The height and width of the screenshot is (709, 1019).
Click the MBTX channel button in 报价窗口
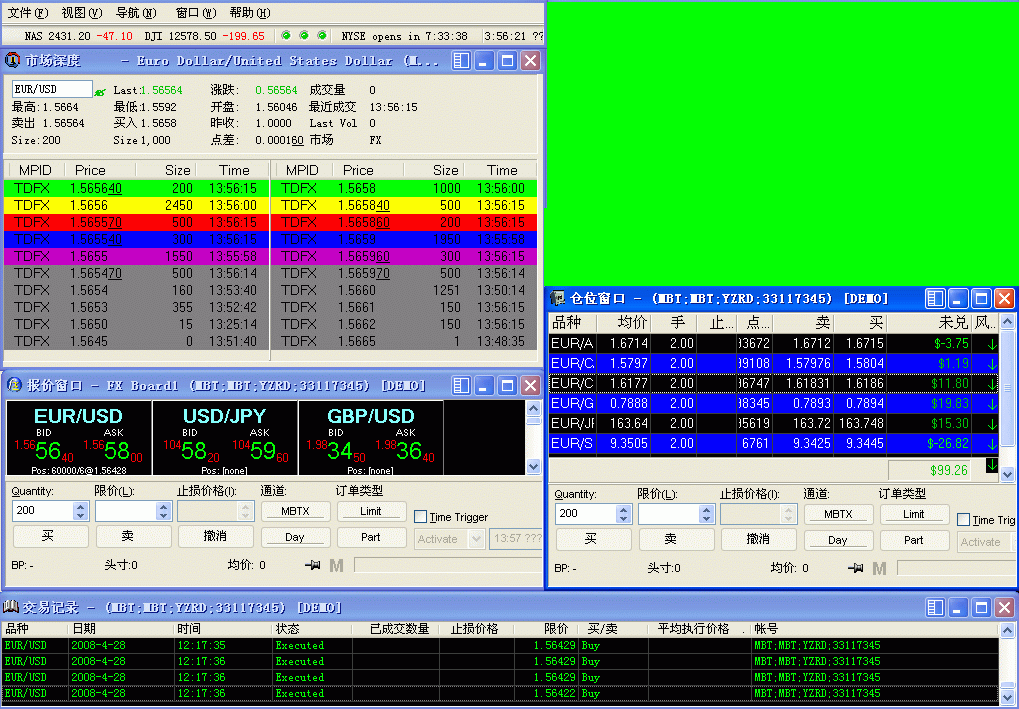(x=296, y=511)
